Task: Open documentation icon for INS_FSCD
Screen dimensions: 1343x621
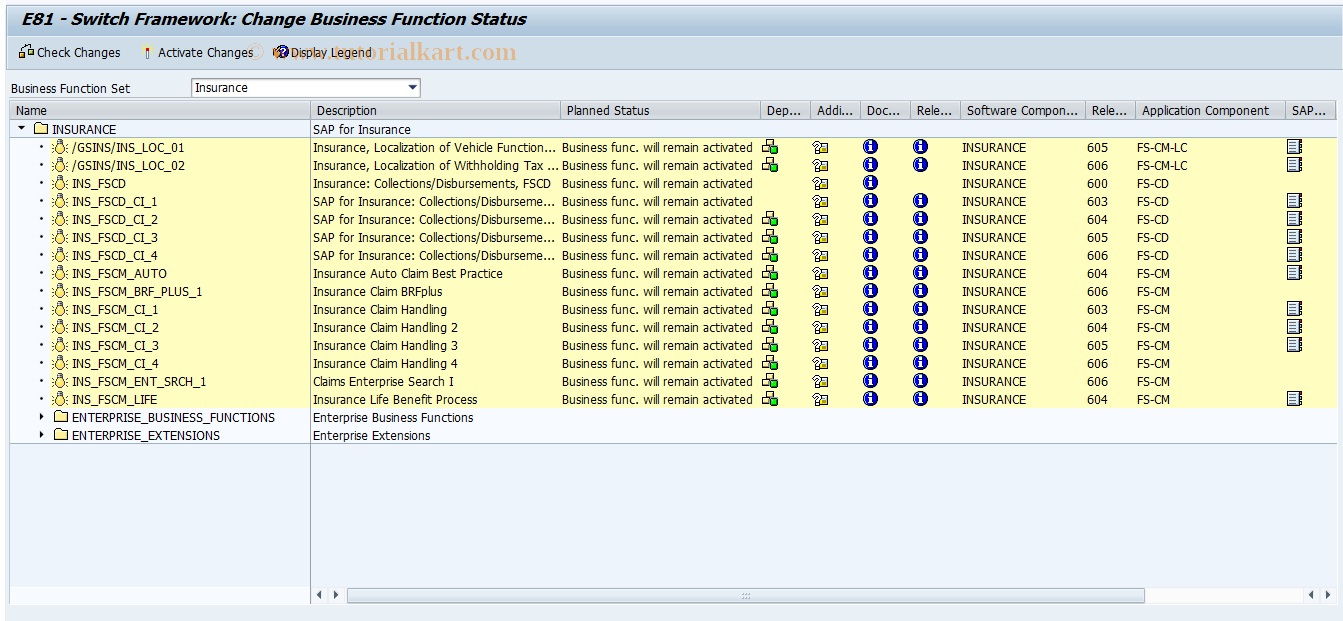Action: 870,183
